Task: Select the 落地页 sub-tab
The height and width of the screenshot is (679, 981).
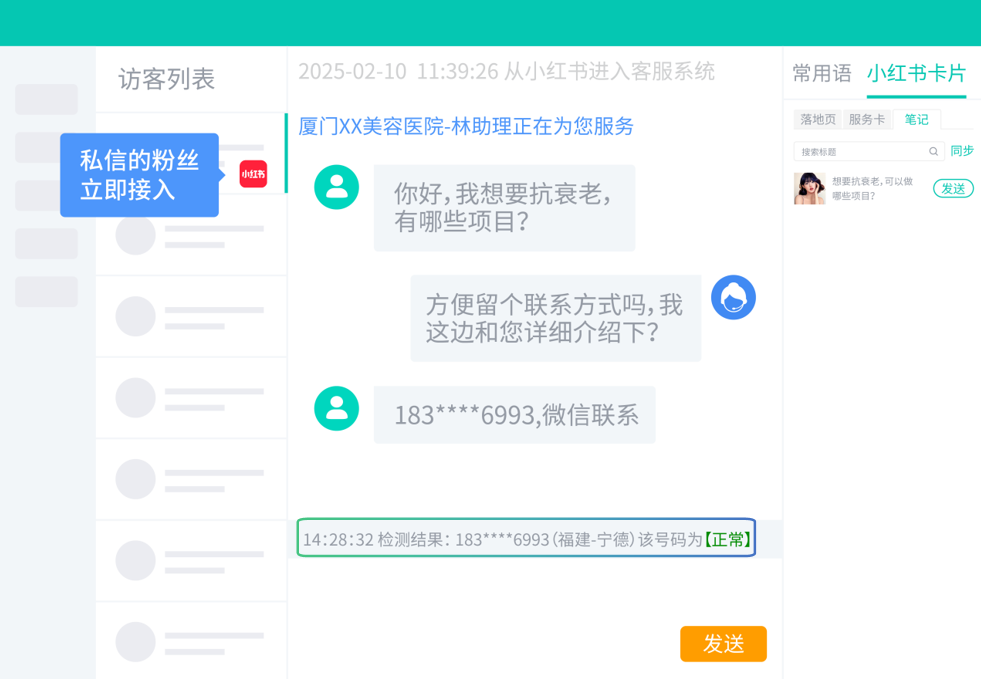Action: [818, 119]
